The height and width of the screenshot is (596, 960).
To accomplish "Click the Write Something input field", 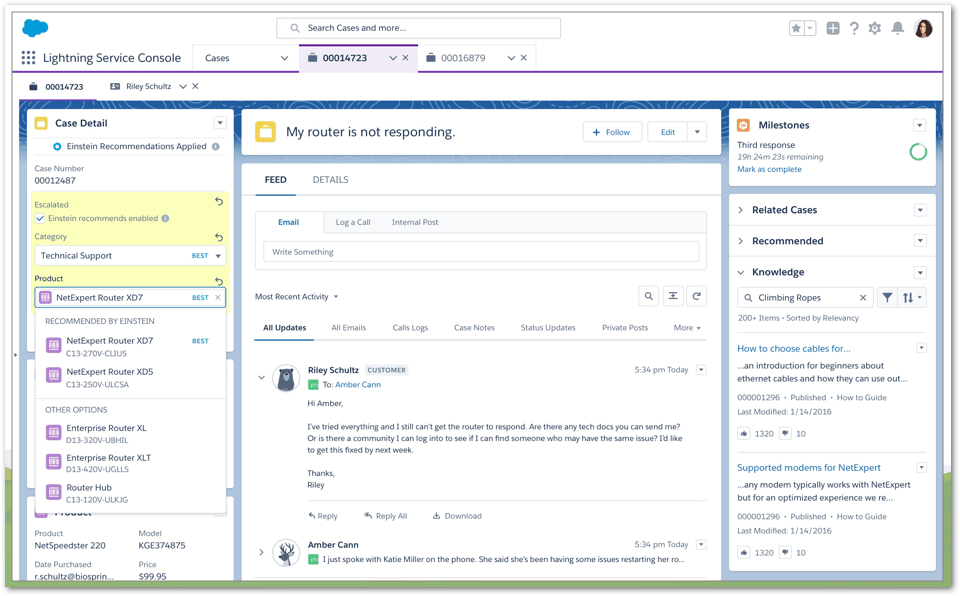I will click(x=481, y=252).
